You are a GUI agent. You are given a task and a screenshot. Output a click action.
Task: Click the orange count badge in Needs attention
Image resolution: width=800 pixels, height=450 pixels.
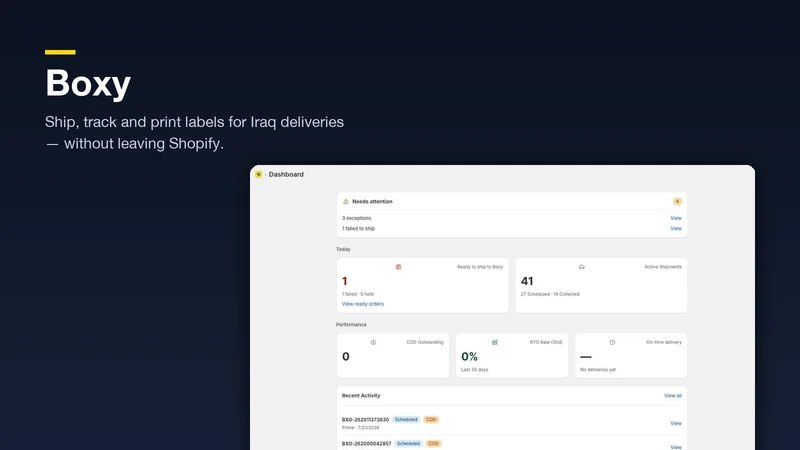tap(677, 202)
